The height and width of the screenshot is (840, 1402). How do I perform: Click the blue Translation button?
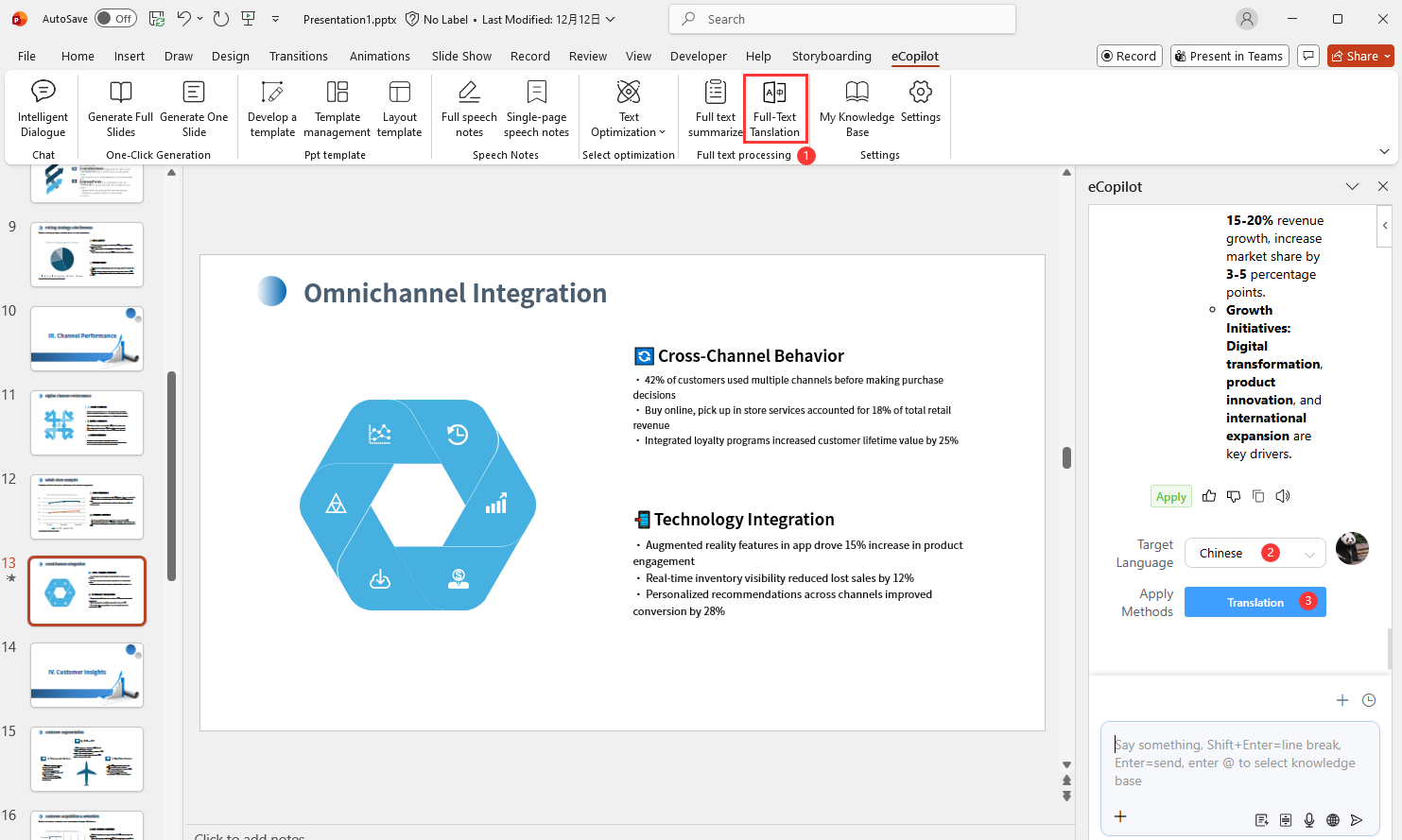click(1255, 602)
